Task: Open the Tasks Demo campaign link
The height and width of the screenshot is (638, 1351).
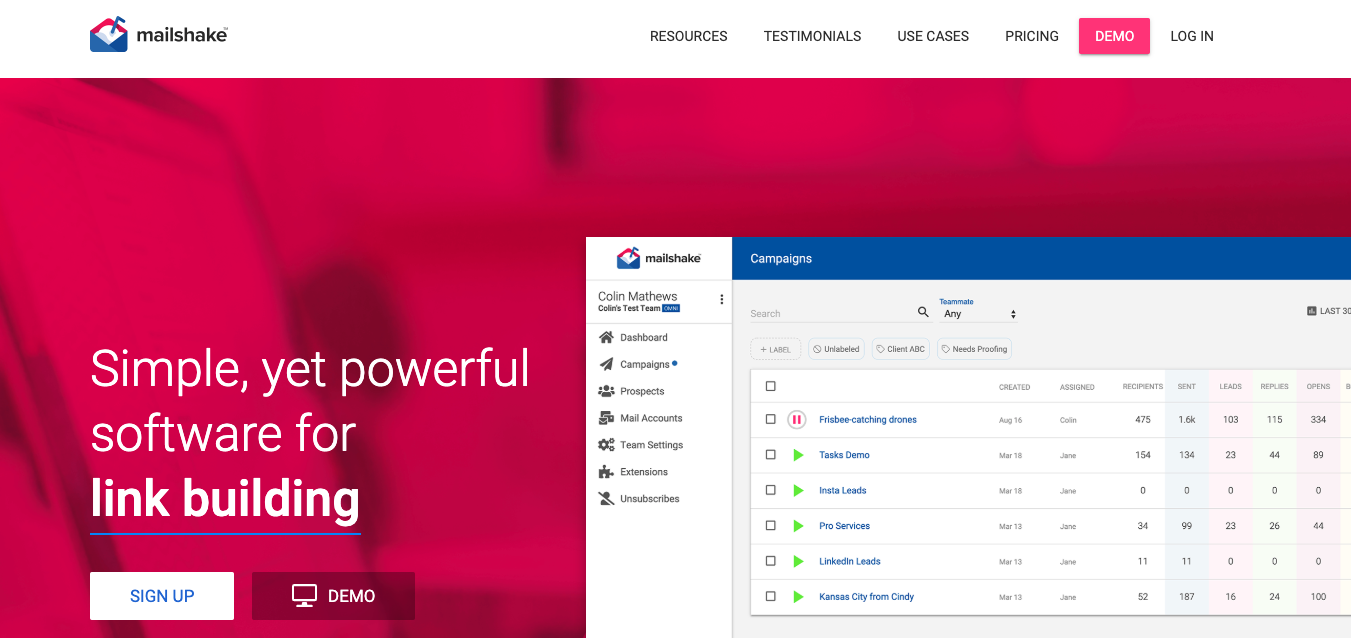Action: [844, 455]
